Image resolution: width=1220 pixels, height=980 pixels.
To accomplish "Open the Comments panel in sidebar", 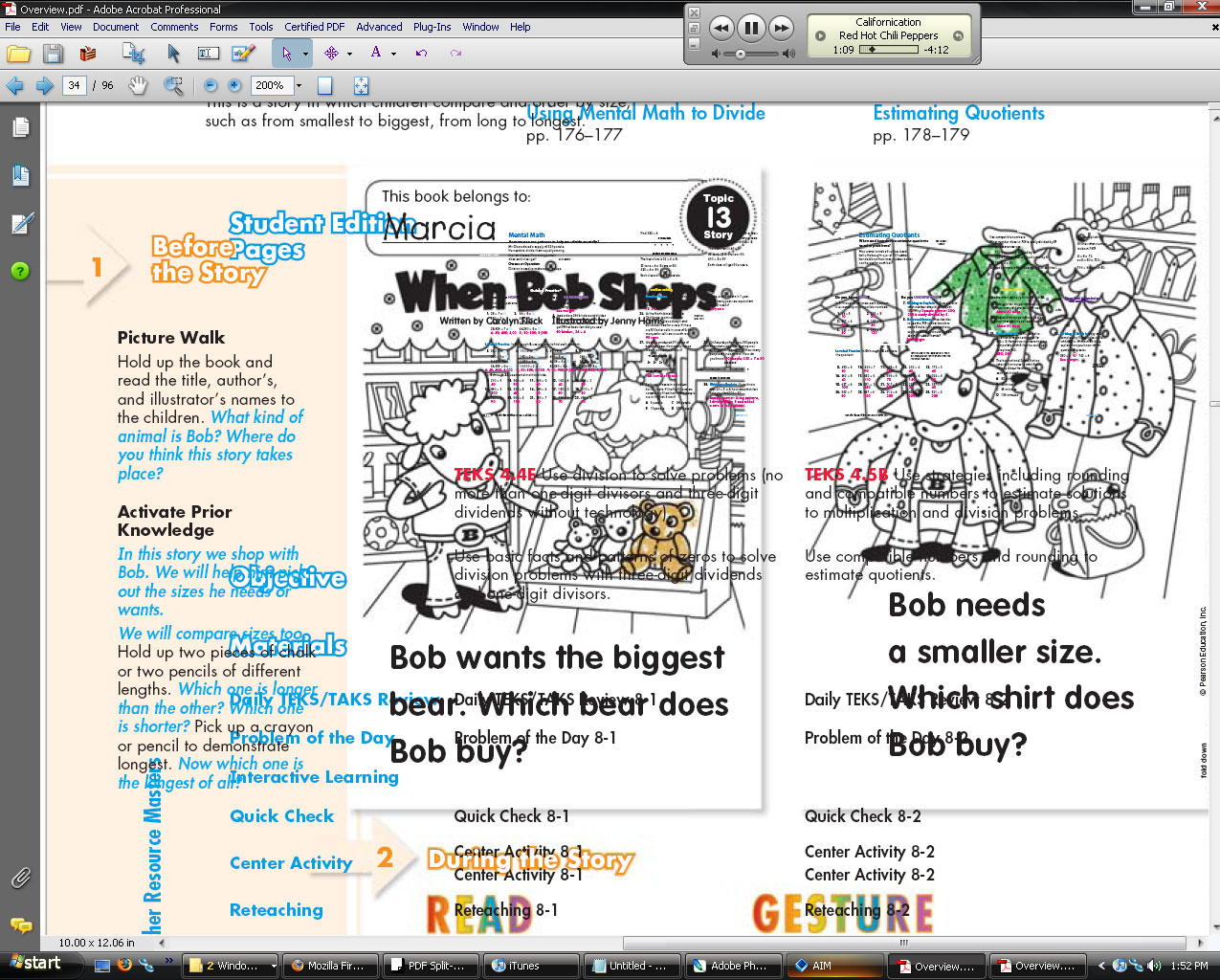I will pyautogui.click(x=20, y=924).
